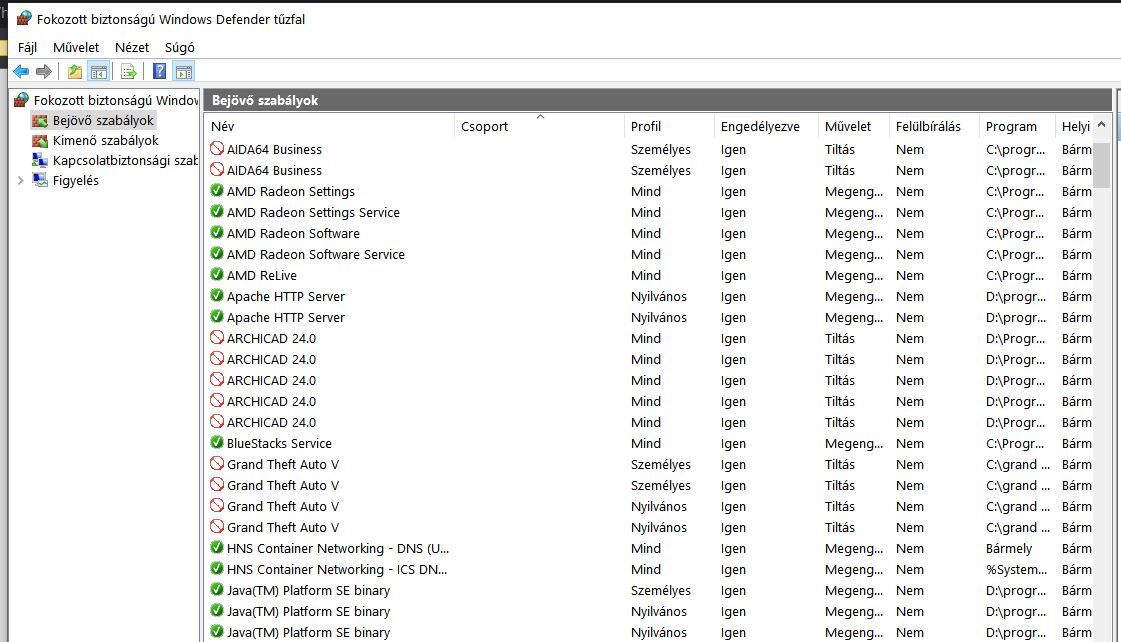The height and width of the screenshot is (642, 1121).
Task: Sort by the Engedélyezve column header
Action: pos(766,127)
